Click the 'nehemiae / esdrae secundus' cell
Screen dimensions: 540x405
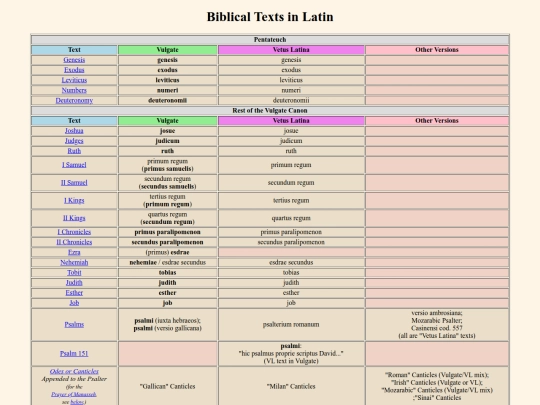pos(167,262)
